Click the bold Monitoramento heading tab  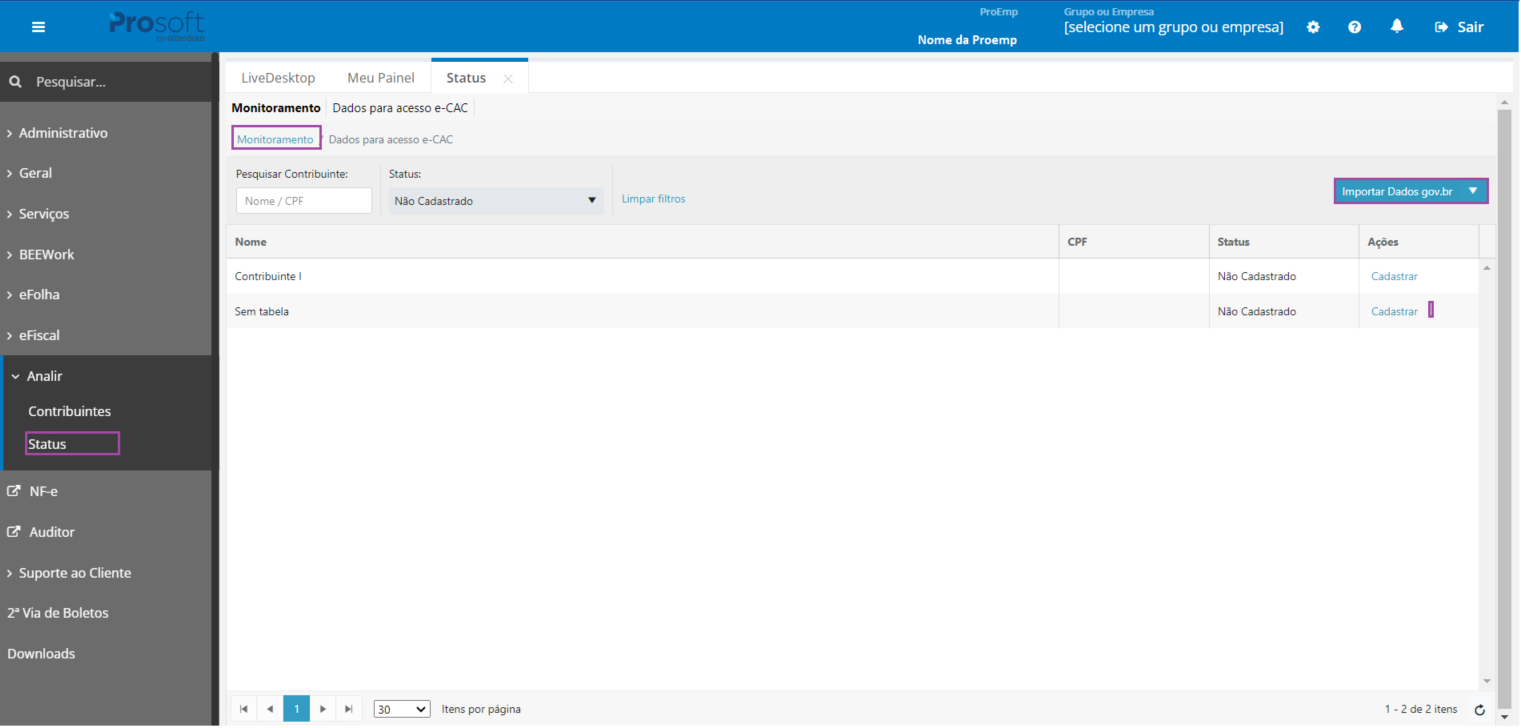coord(276,108)
